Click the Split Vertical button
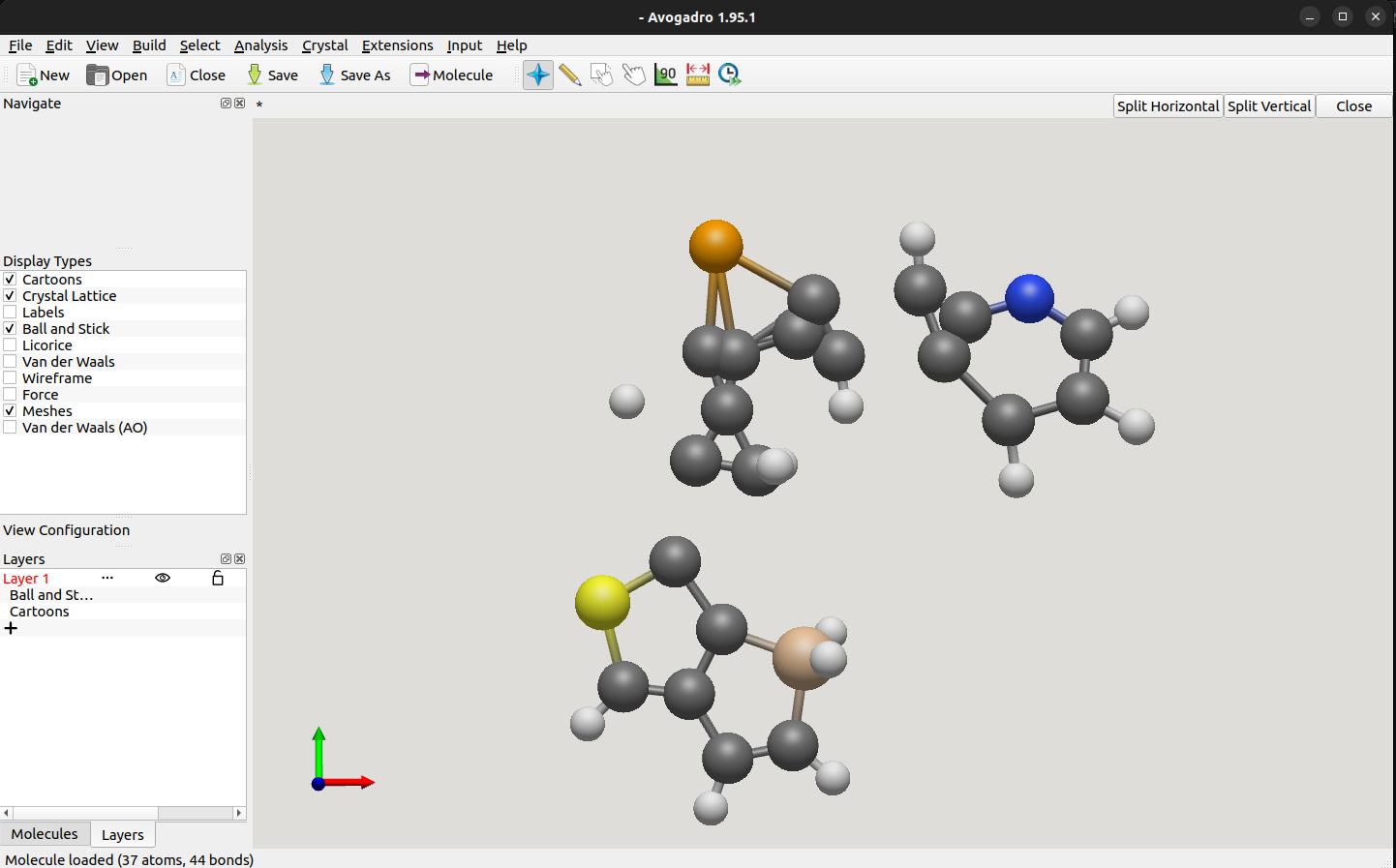1396x868 pixels. coord(1269,106)
